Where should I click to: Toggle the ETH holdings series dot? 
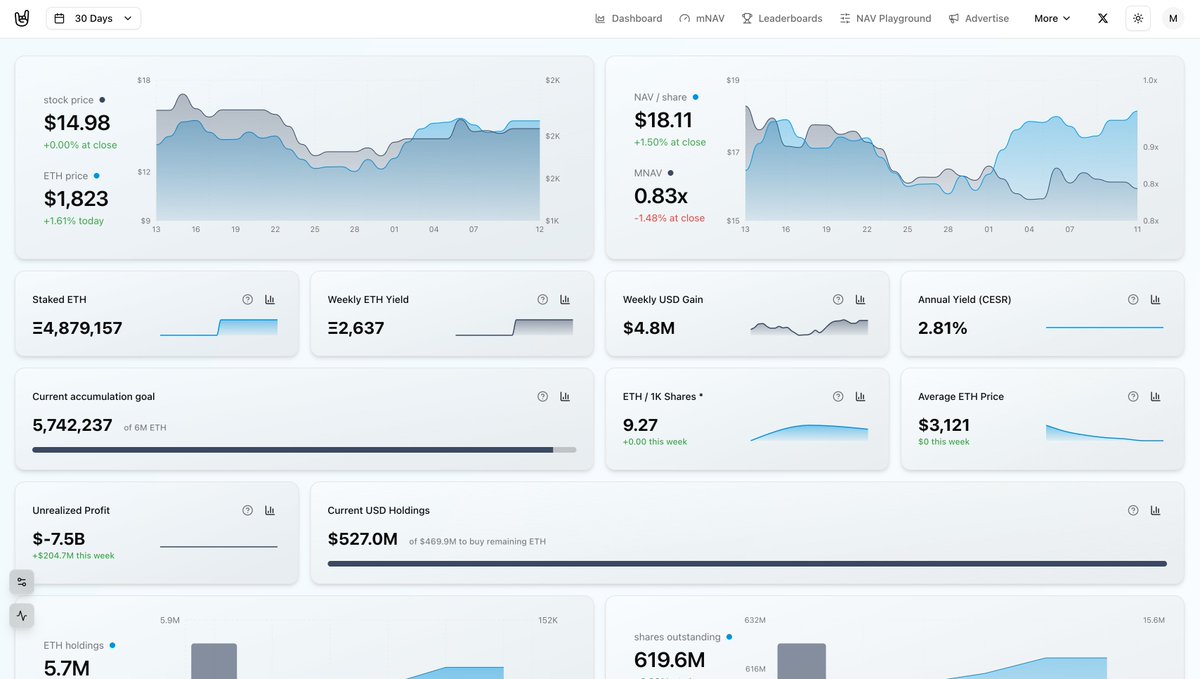pos(112,646)
